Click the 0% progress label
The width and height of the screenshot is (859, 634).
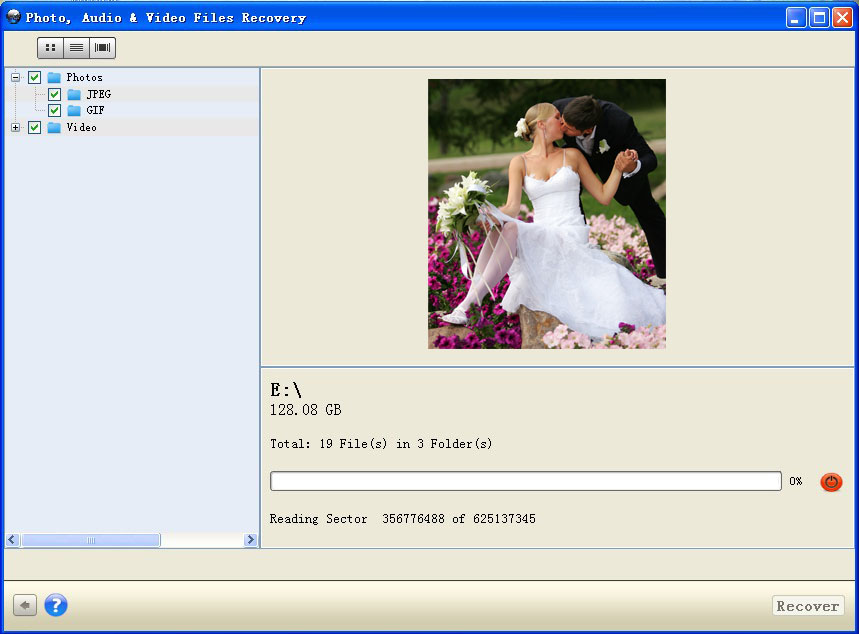click(x=795, y=481)
